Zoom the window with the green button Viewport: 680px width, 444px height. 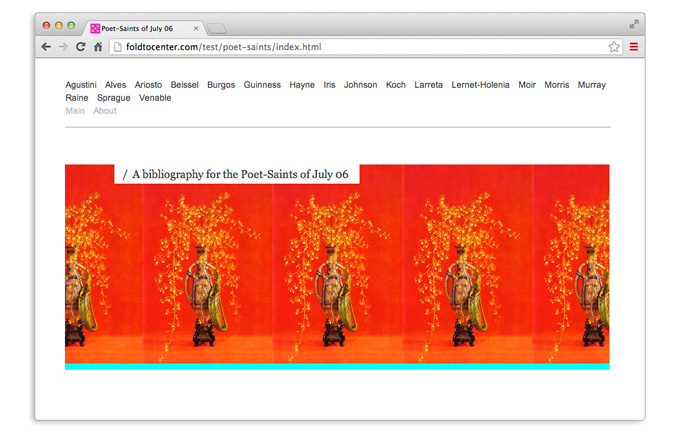71,26
